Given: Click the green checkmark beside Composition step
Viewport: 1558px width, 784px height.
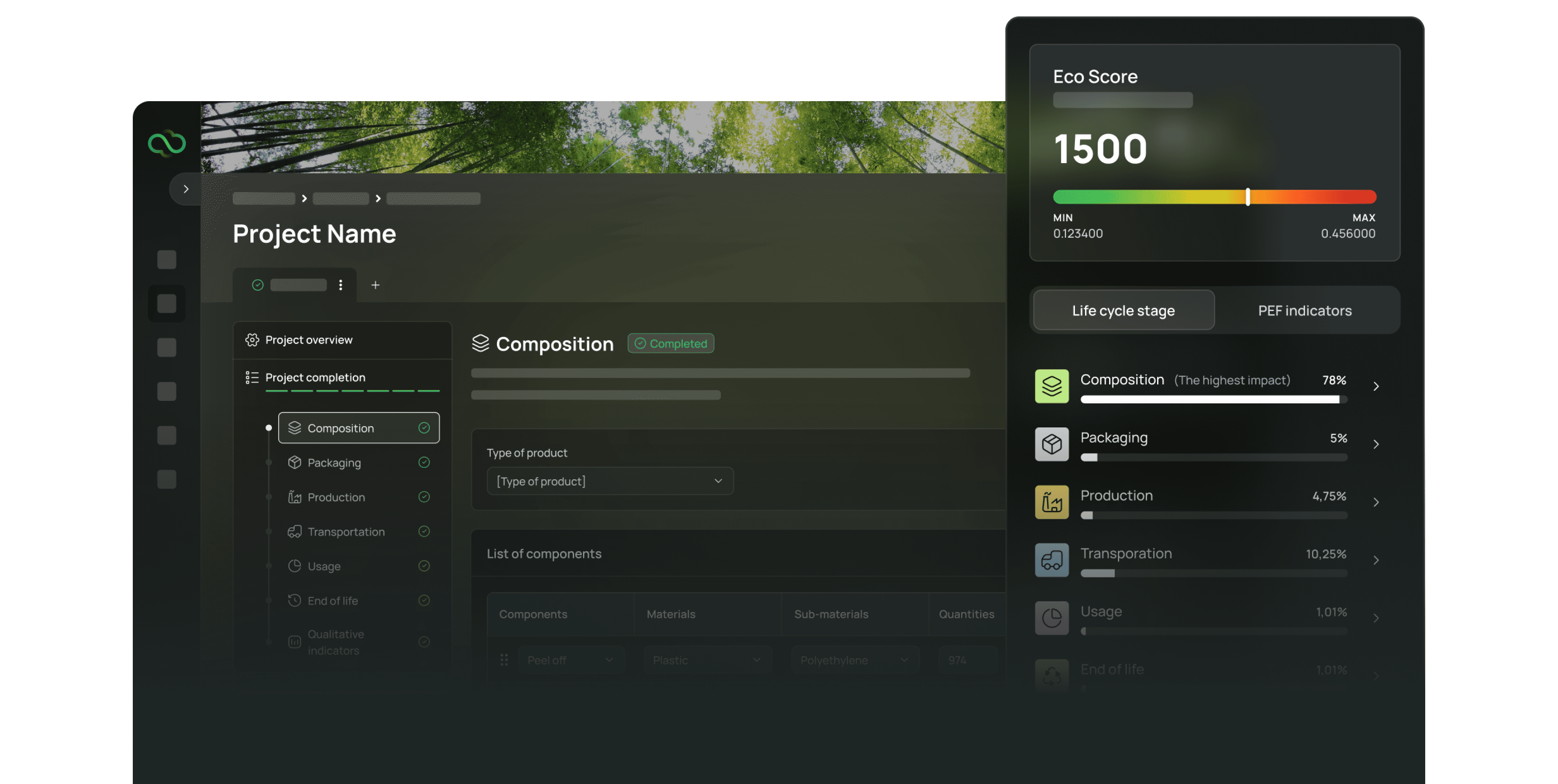Looking at the screenshot, I should click(x=424, y=427).
